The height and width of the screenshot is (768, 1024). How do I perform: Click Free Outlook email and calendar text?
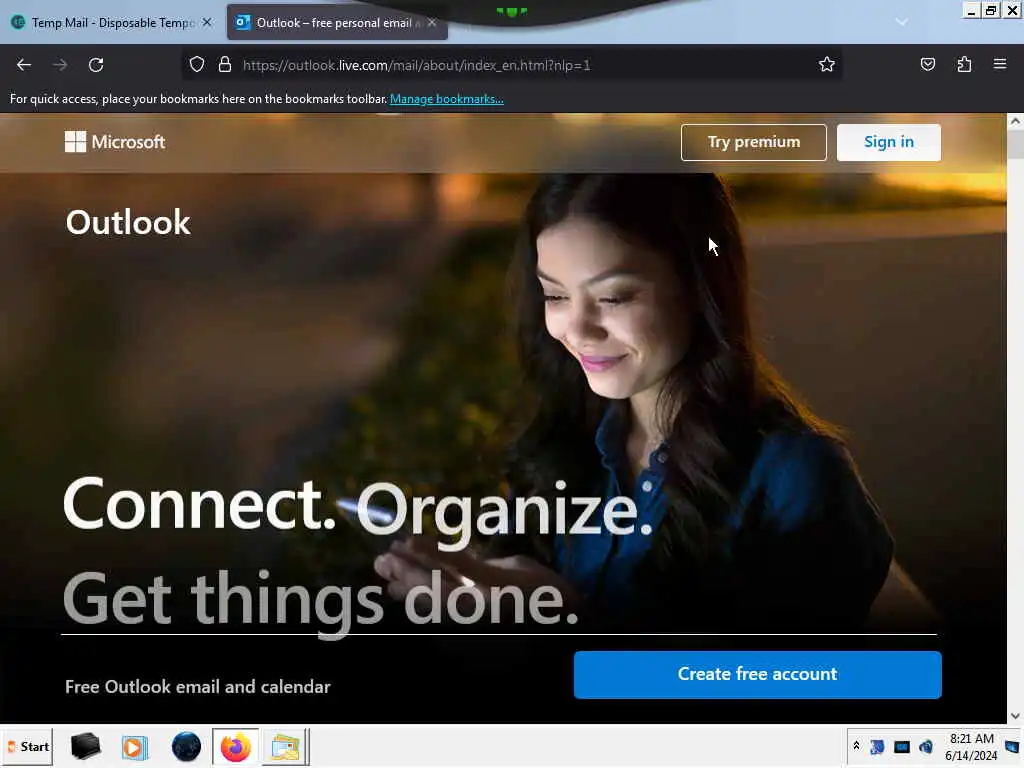tap(198, 687)
